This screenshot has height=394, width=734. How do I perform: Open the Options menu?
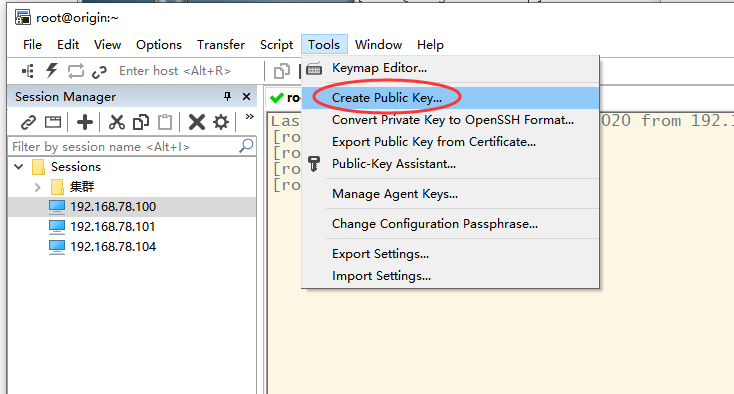159,45
